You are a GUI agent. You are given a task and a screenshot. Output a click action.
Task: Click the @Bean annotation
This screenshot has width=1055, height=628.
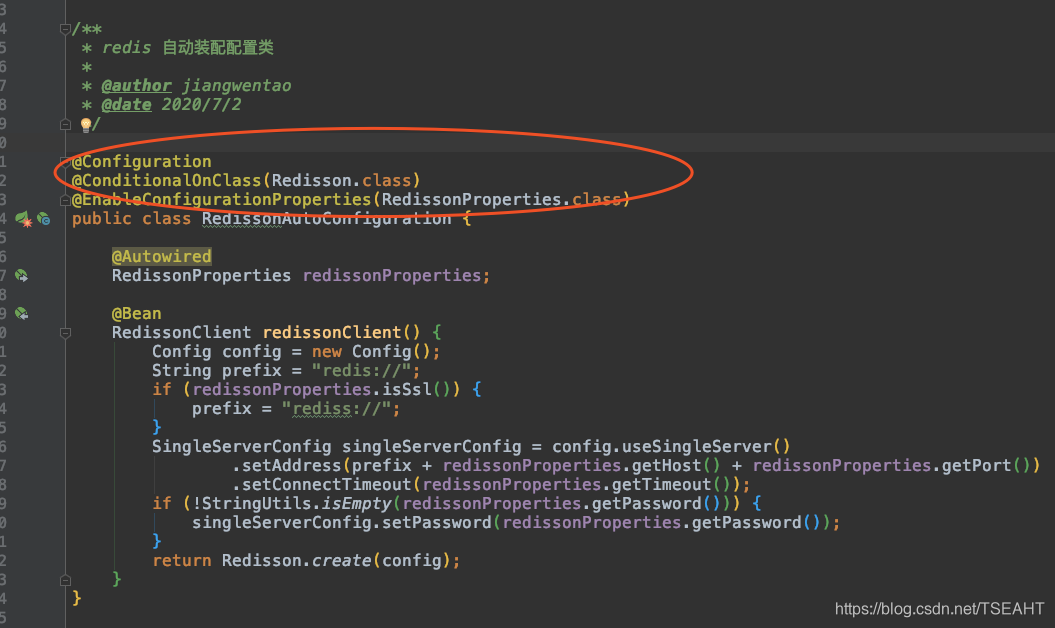tap(137, 314)
